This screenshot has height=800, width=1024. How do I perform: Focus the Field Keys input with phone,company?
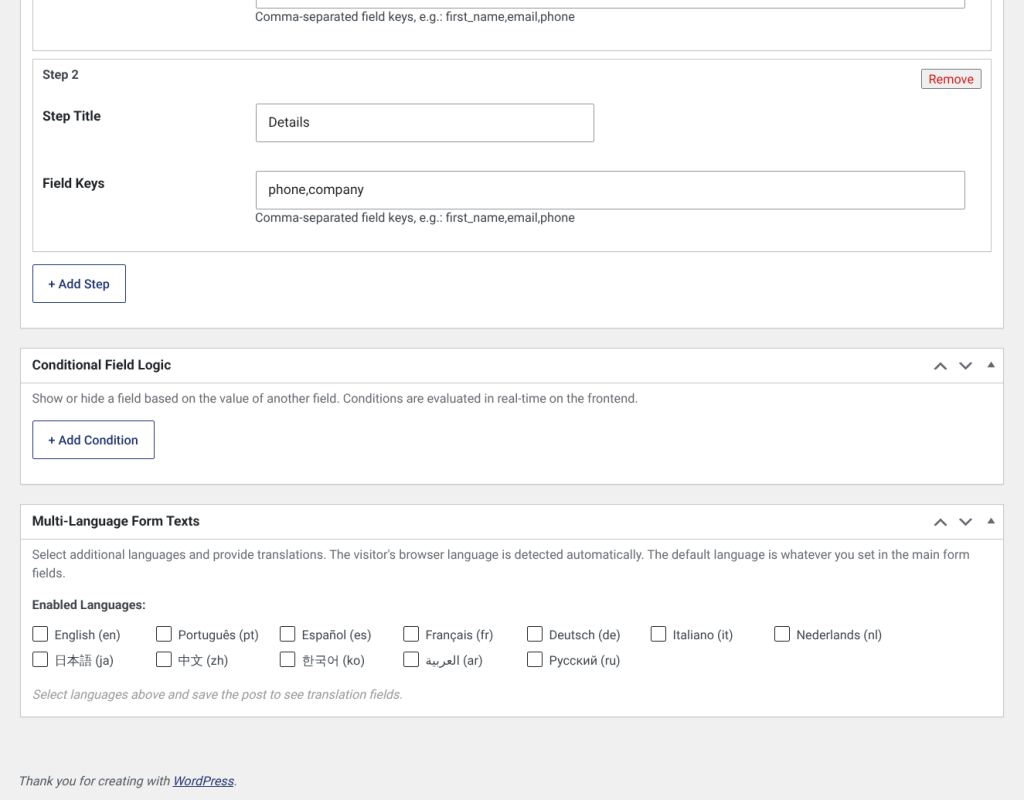click(x=610, y=190)
